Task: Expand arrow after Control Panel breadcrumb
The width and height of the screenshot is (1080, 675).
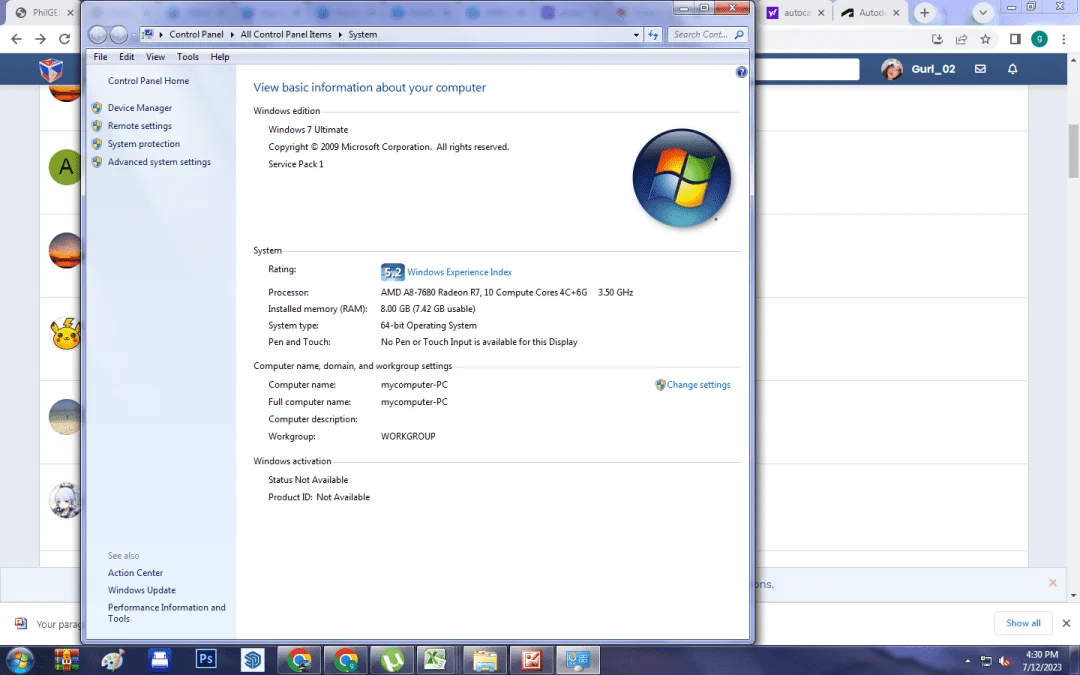Action: (x=232, y=34)
